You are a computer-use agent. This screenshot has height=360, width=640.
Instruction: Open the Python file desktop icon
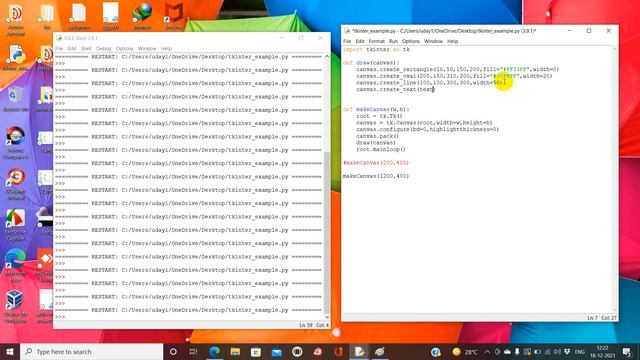point(16,58)
